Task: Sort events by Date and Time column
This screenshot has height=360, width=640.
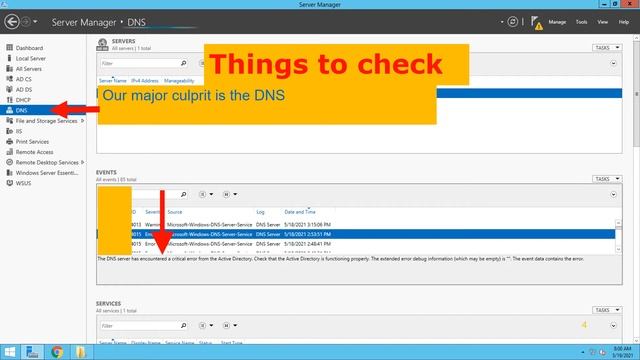Action: (x=300, y=212)
